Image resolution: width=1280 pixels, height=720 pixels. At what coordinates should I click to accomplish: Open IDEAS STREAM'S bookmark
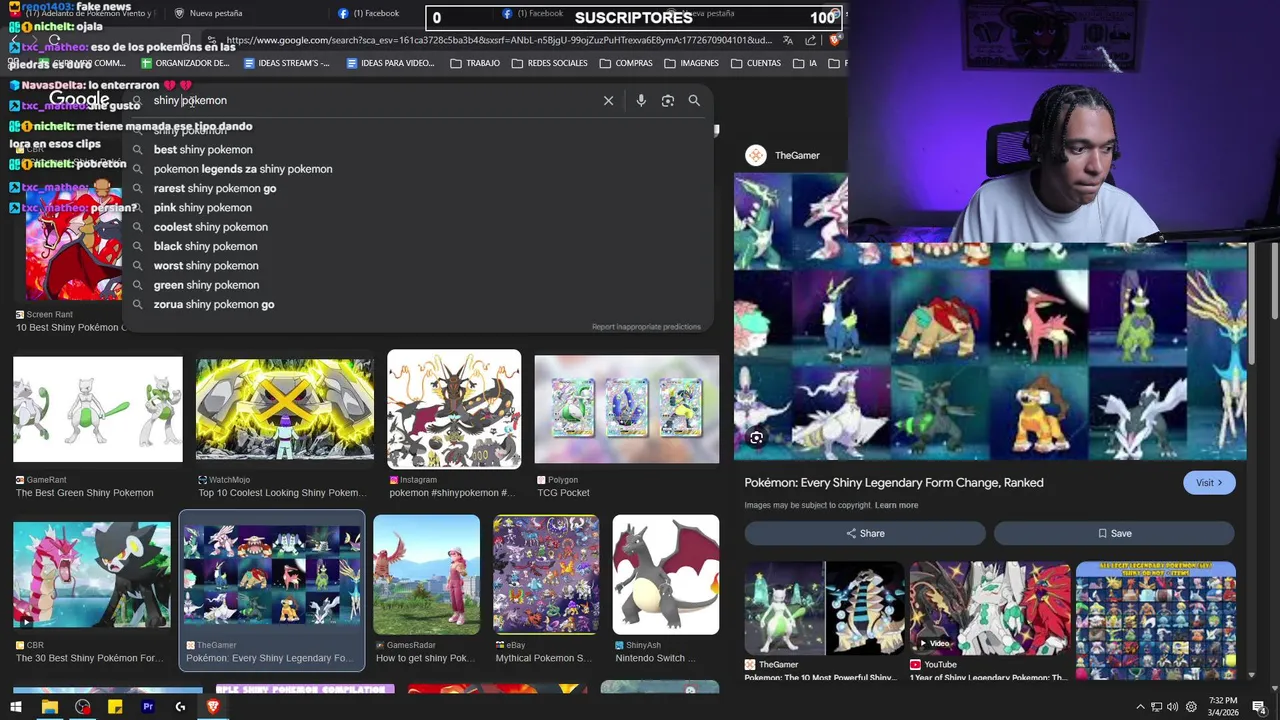pyautogui.click(x=287, y=63)
